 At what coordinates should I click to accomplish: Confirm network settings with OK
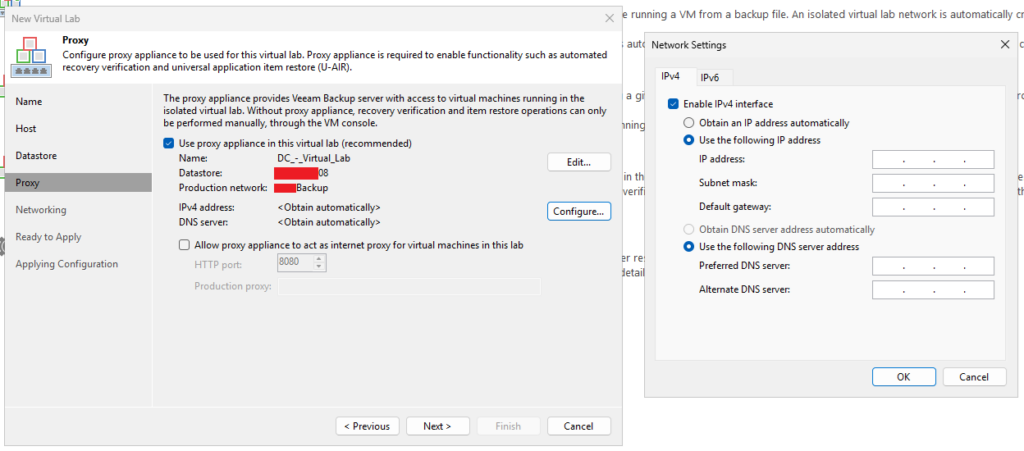903,377
